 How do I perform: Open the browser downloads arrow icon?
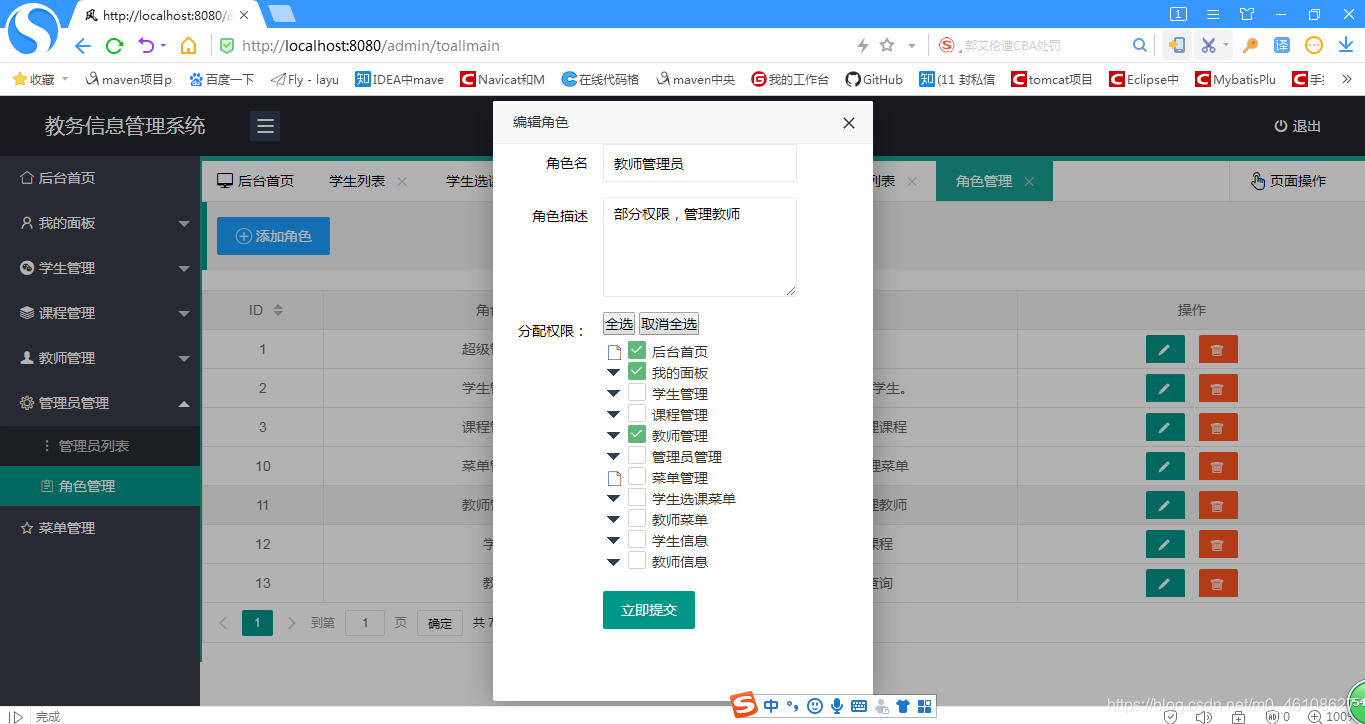(x=1346, y=45)
